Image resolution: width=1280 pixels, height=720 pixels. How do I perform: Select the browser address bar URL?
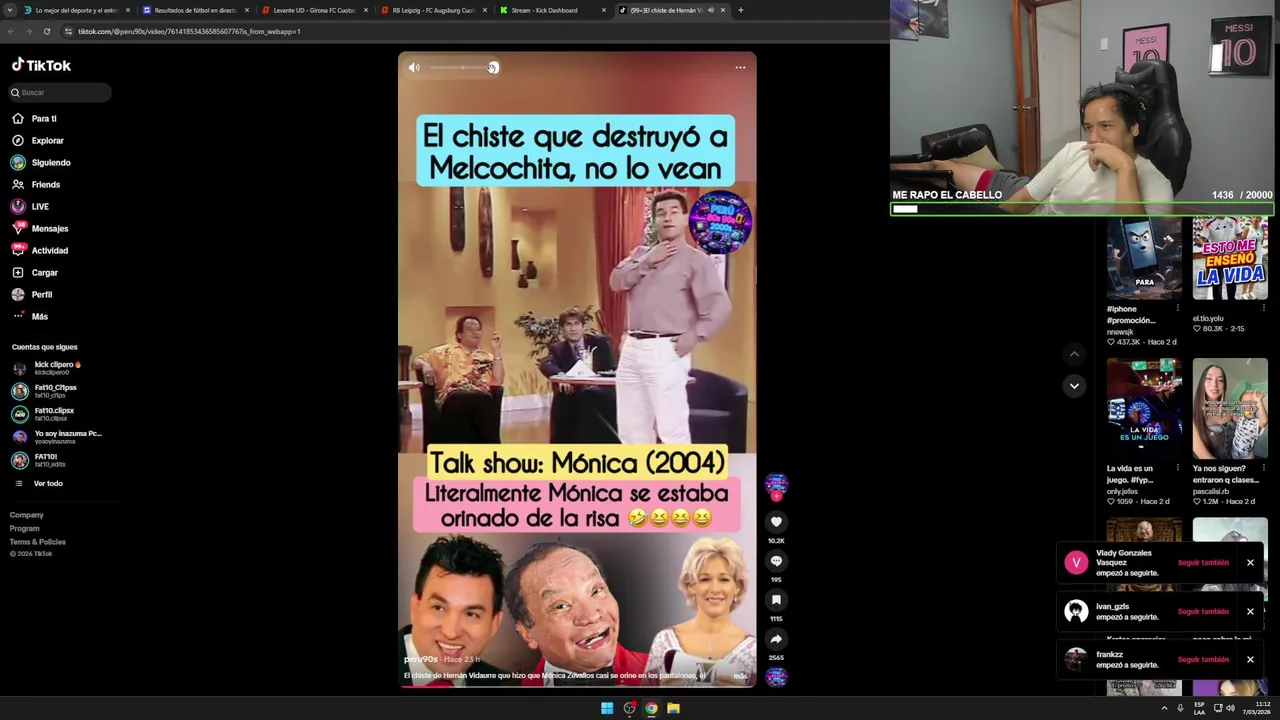189,31
